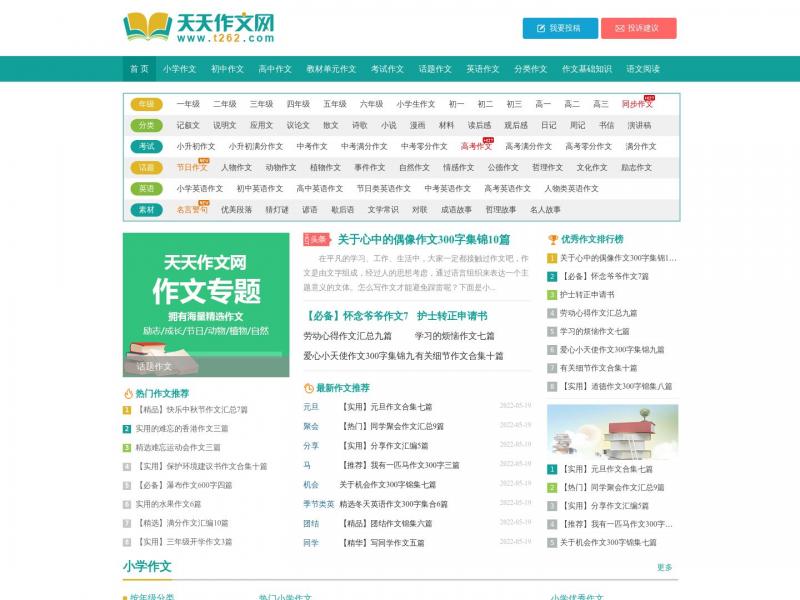800x600 pixels.
Task: Open the 英语作文 navigation item
Action: (x=483, y=69)
